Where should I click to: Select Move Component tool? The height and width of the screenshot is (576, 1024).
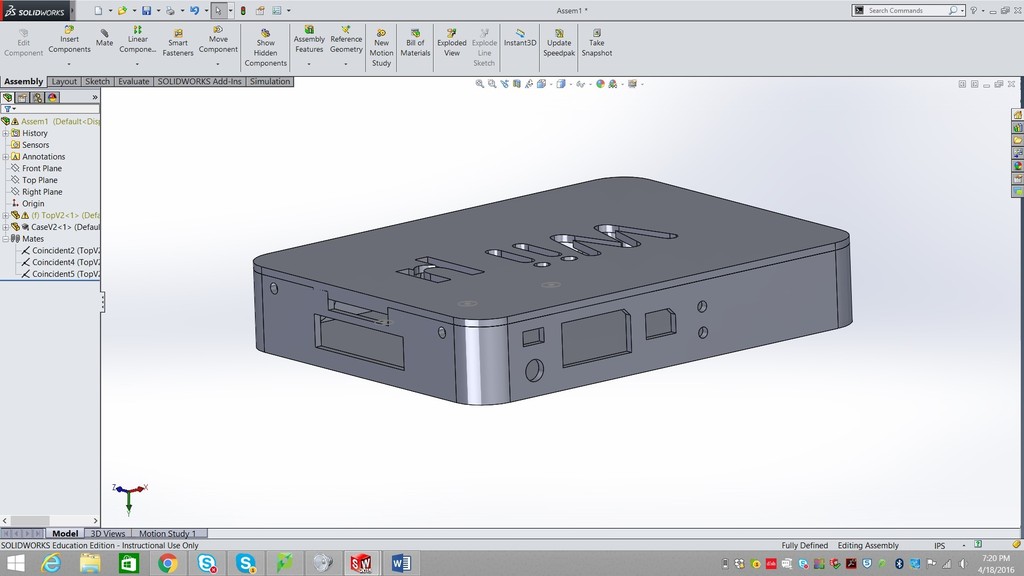click(218, 39)
